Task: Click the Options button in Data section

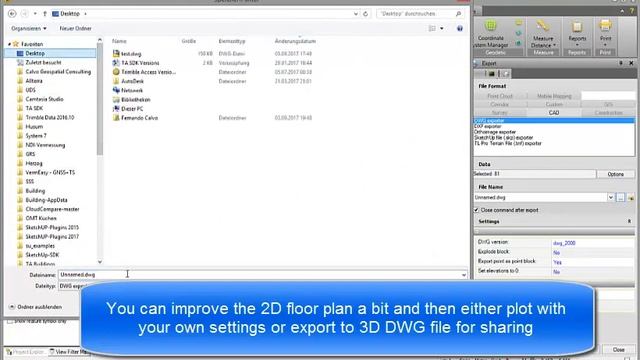Action: [x=616, y=174]
